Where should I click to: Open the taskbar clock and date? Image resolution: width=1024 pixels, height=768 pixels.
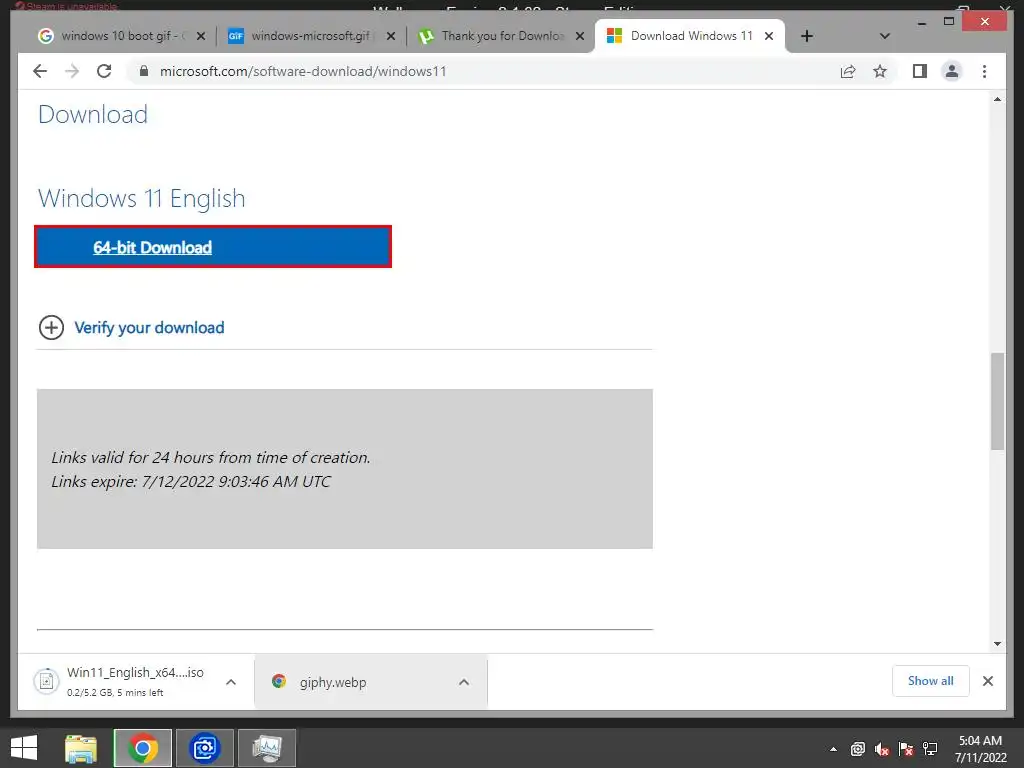click(x=980, y=749)
